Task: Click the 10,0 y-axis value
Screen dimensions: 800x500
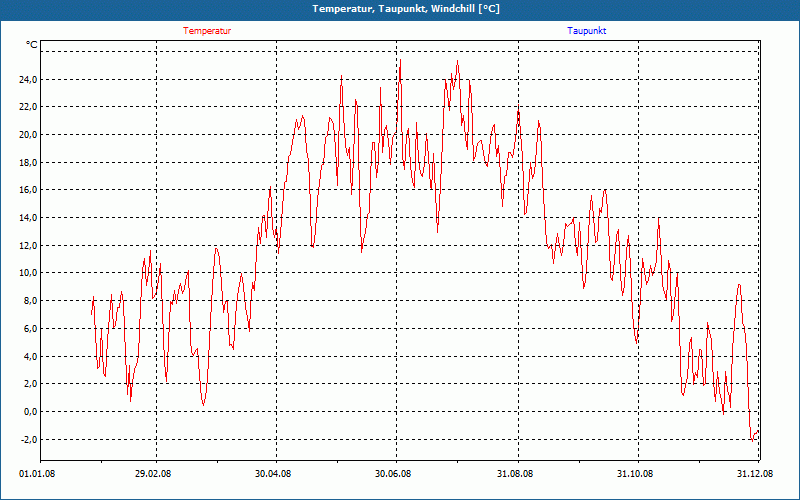Action: [x=28, y=273]
